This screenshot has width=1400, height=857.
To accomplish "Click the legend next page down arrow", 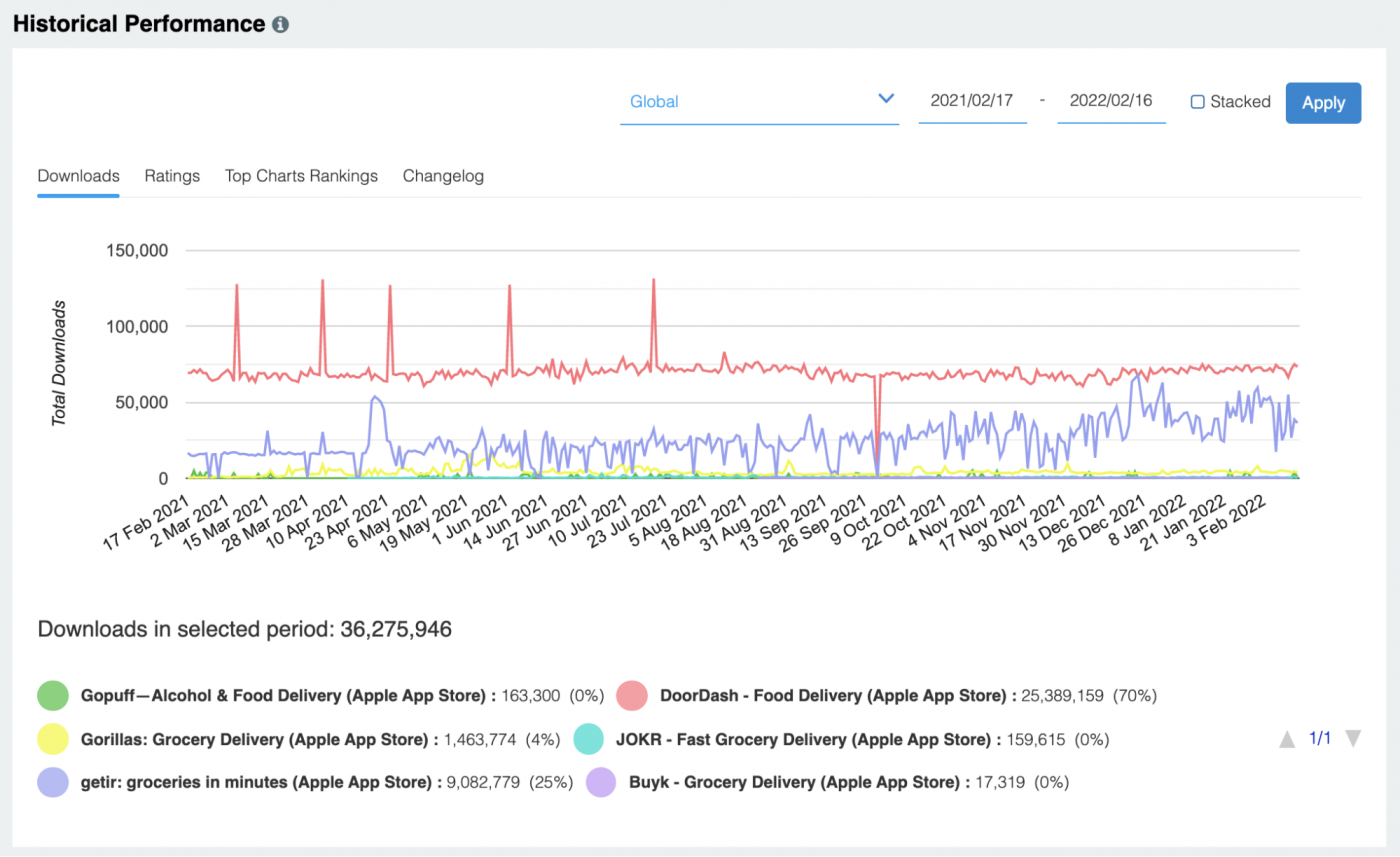I will [x=1353, y=739].
